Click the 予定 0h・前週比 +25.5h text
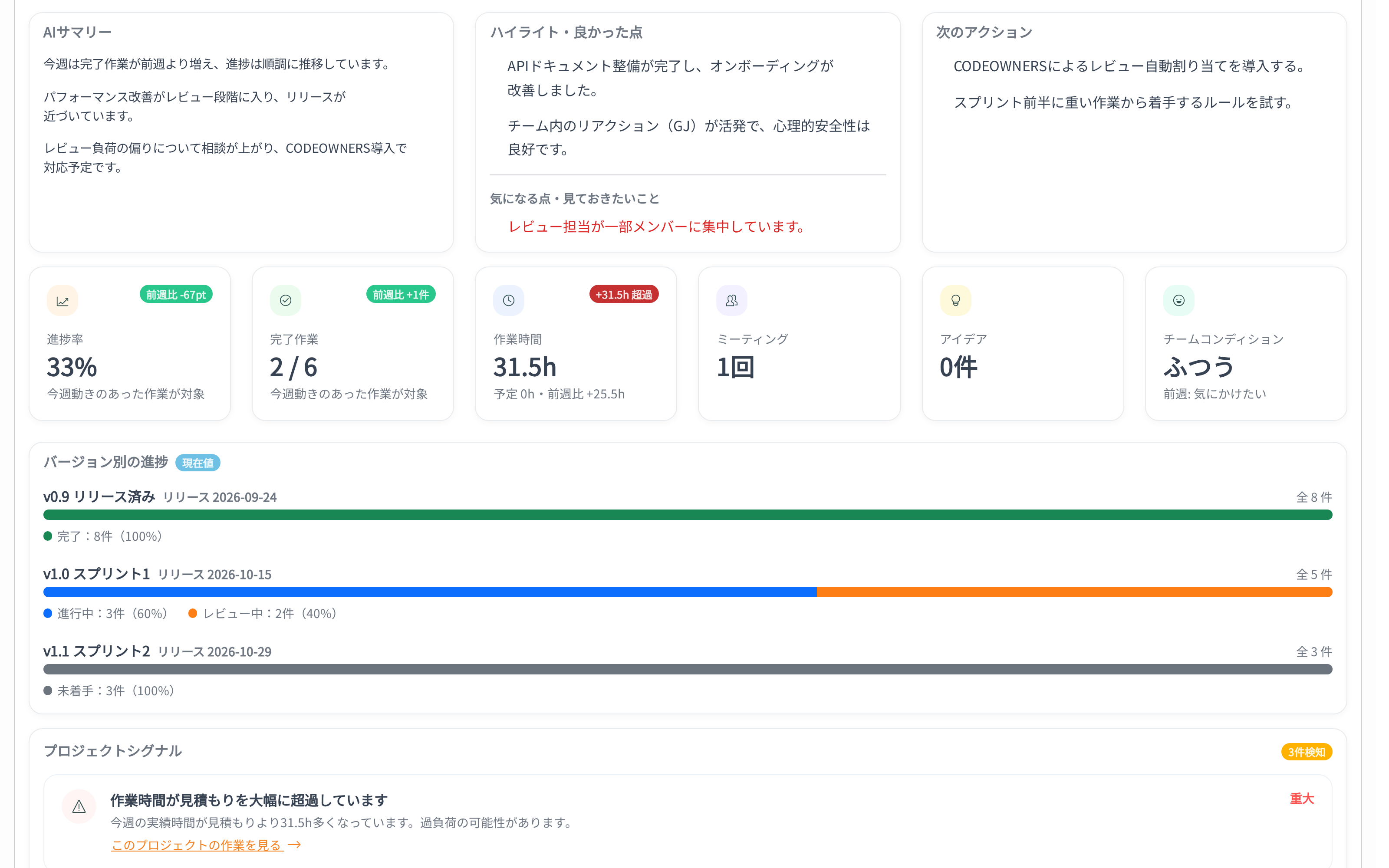 tap(559, 395)
